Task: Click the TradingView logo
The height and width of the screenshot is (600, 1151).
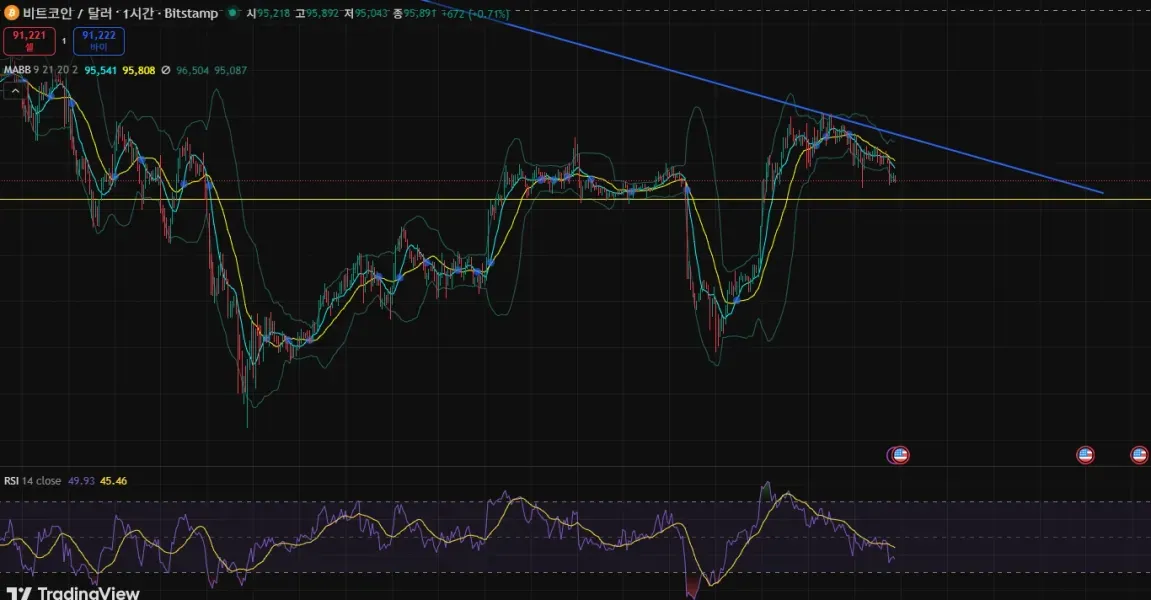Action: [x=73, y=592]
